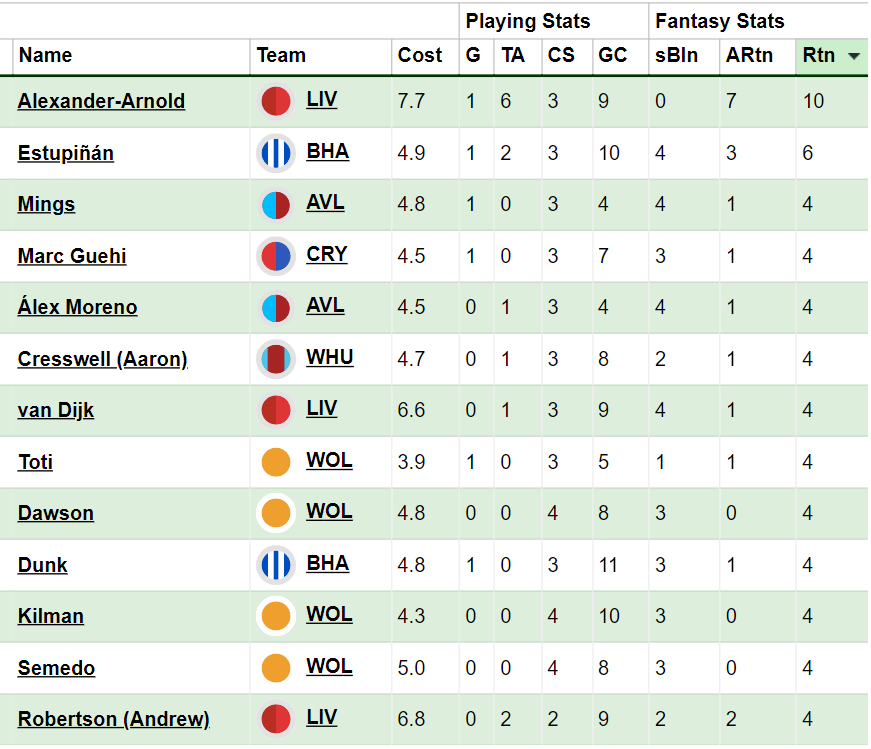Open the Kilman player link
This screenshot has width=871, height=749.
pyautogui.click(x=51, y=616)
